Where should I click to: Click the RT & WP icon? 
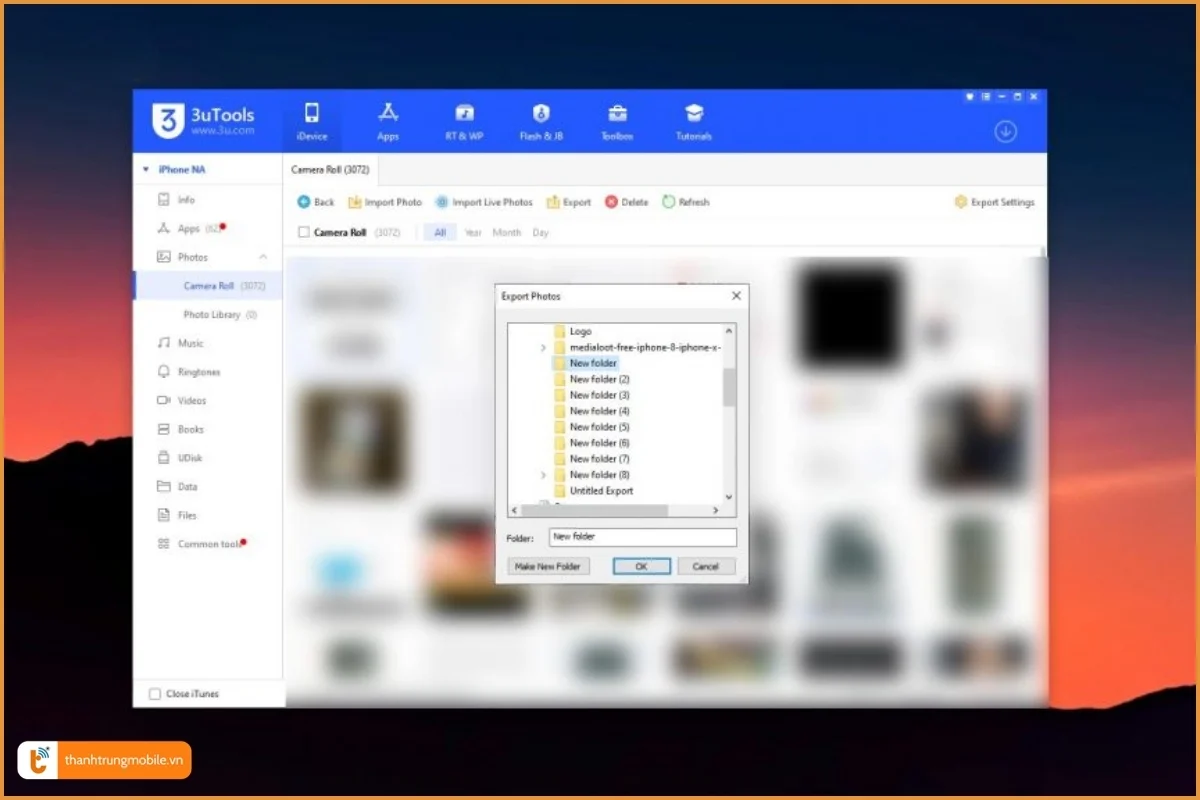463,113
